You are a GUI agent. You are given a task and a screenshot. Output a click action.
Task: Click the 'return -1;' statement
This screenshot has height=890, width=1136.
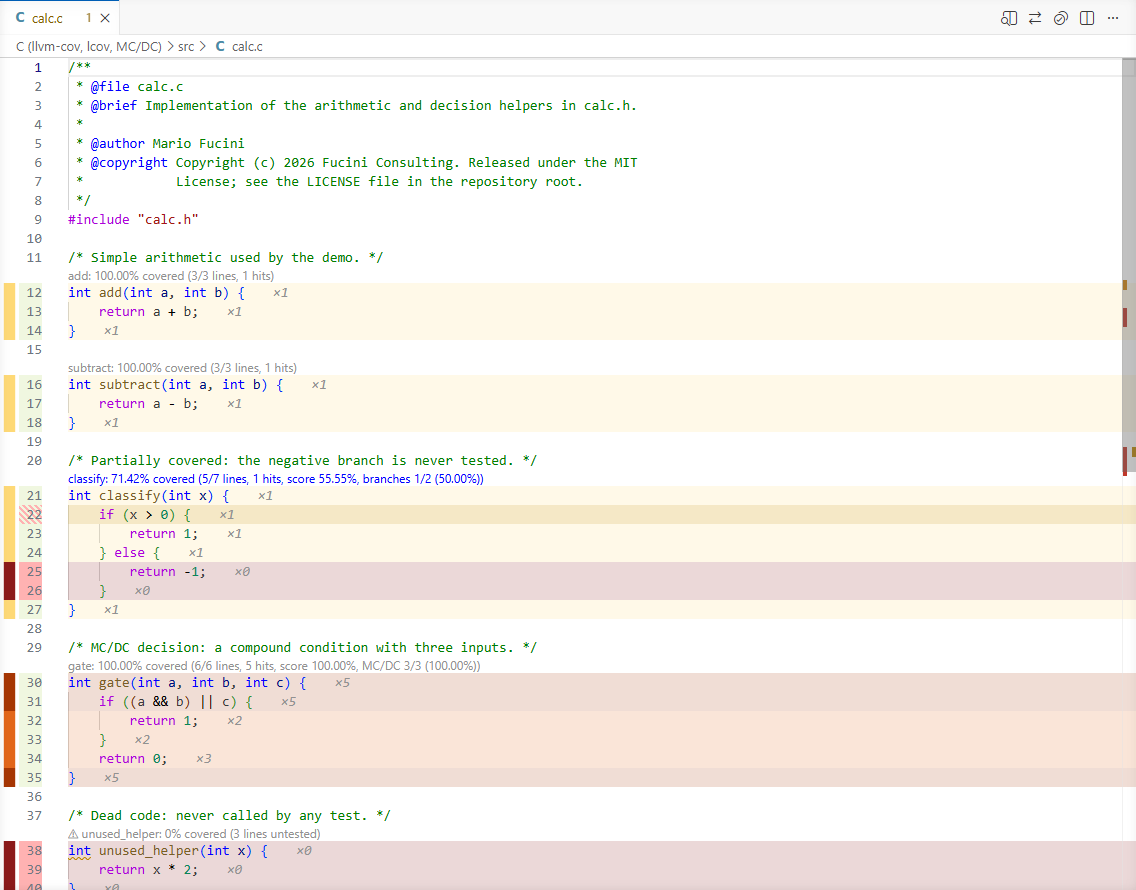click(168, 572)
